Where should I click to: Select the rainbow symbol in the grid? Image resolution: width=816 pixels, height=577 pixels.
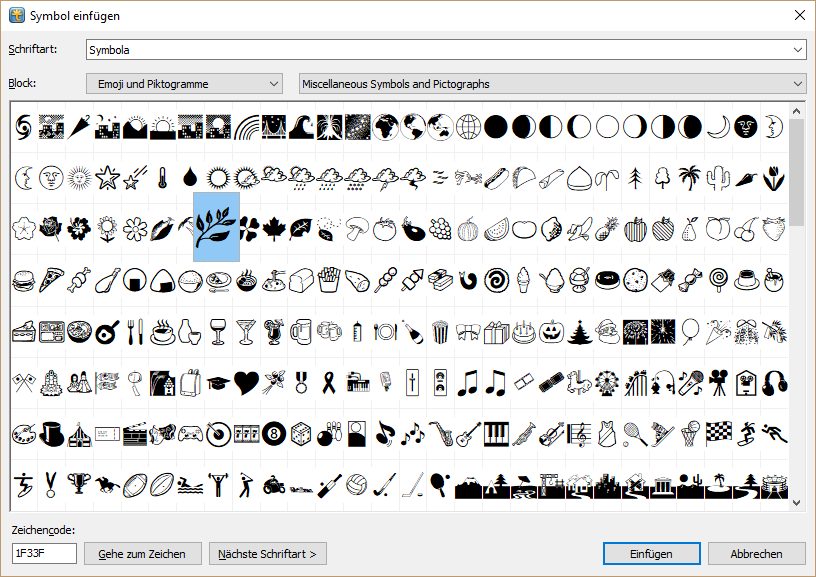click(x=246, y=127)
